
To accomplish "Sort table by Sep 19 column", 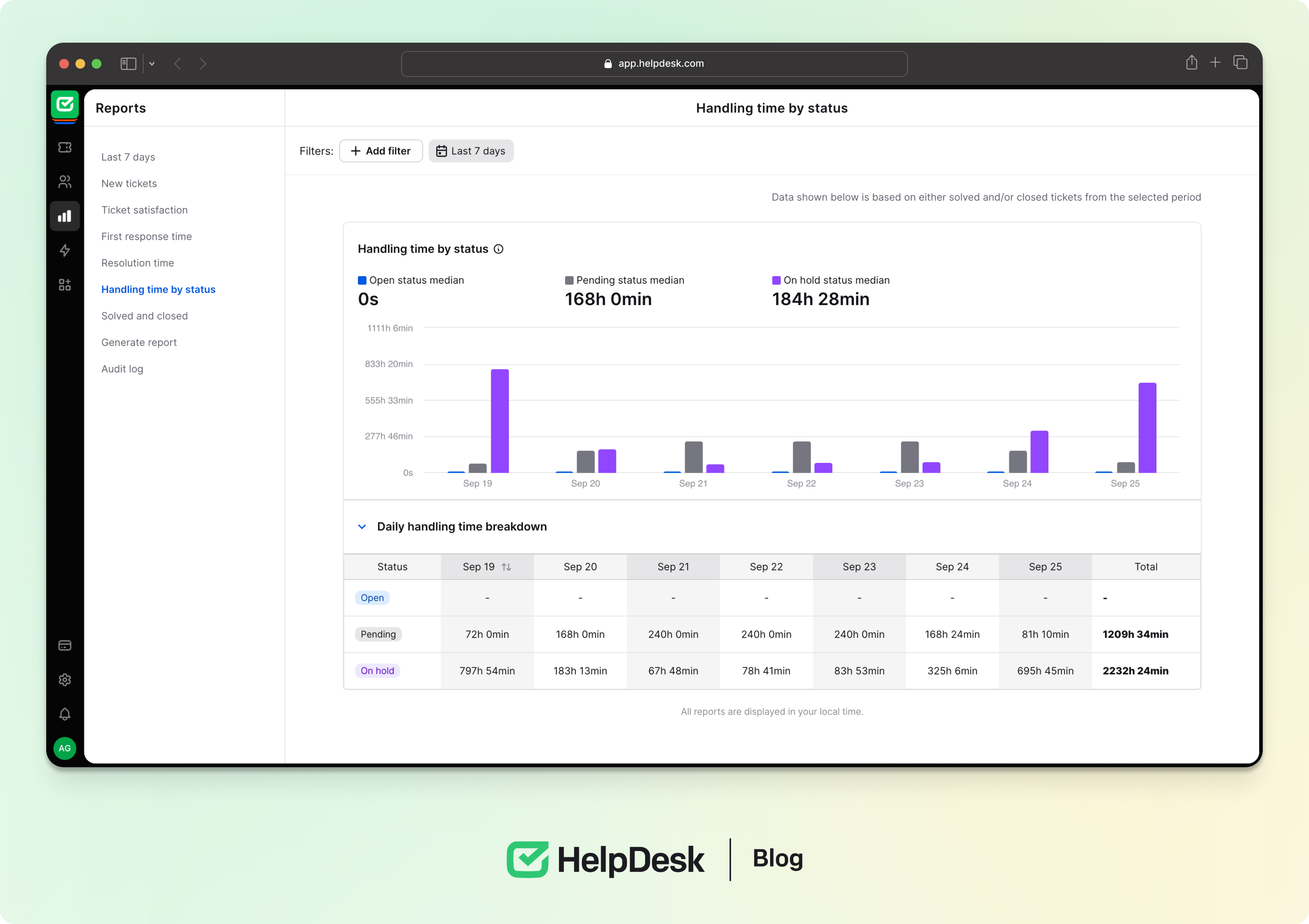I will click(506, 566).
